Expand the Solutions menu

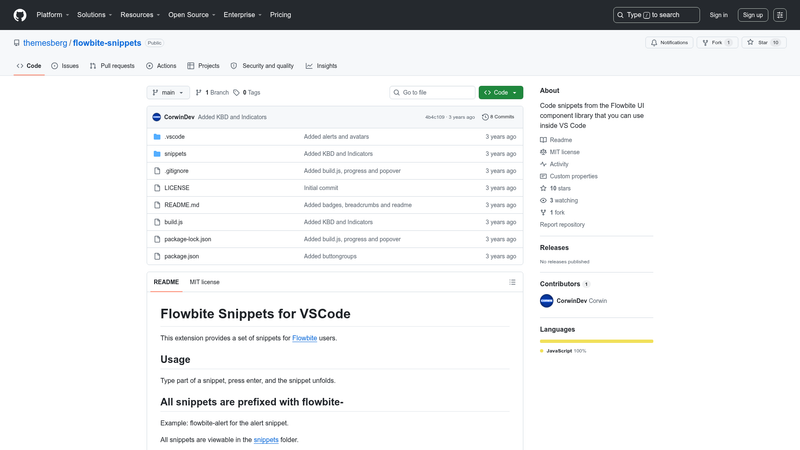point(94,15)
